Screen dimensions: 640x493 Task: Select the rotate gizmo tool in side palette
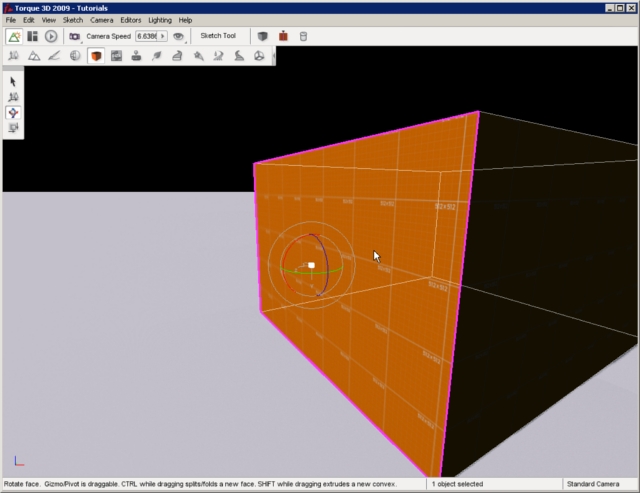(14, 113)
